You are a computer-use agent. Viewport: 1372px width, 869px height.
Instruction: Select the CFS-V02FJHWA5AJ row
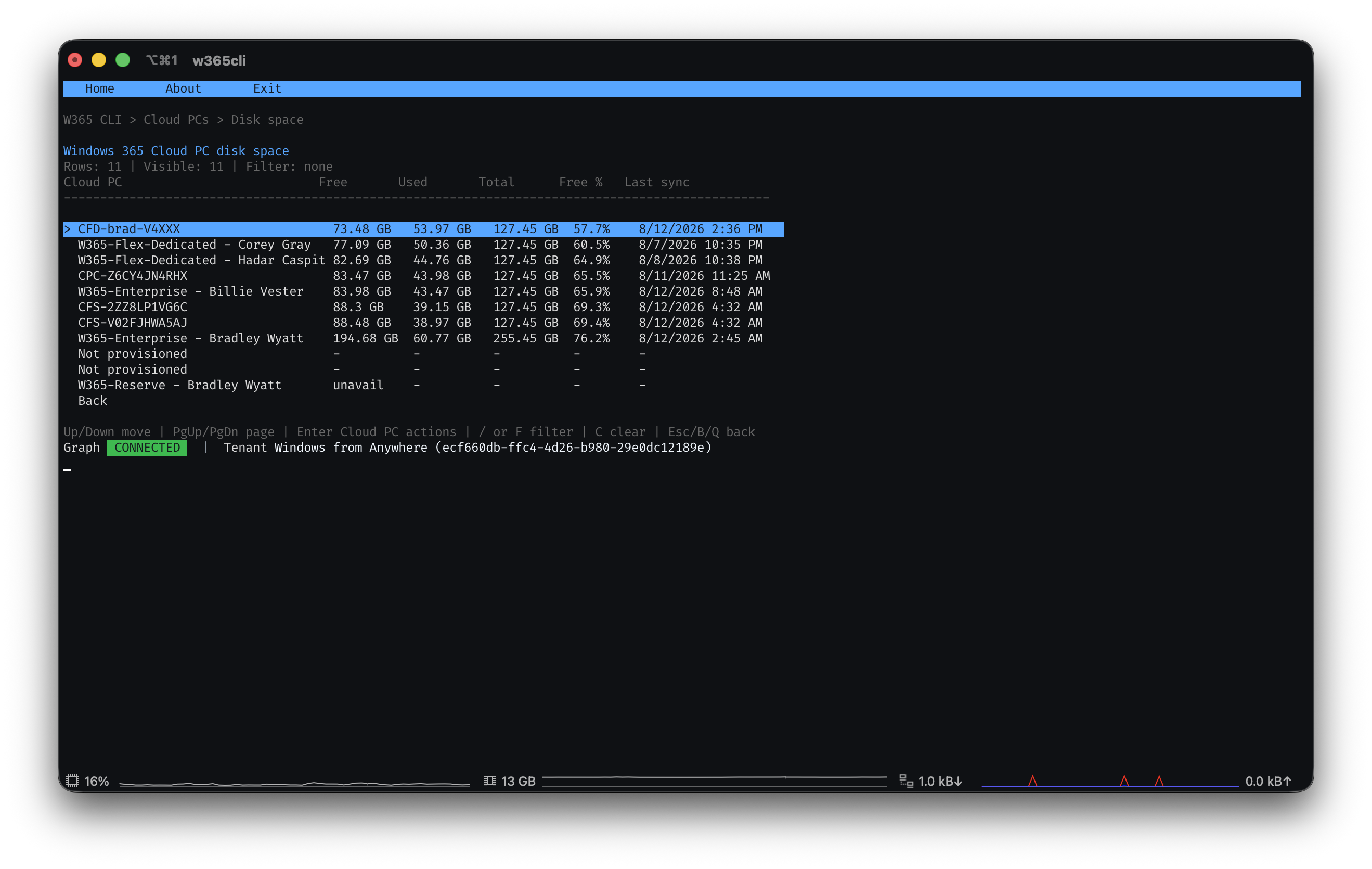tap(423, 323)
